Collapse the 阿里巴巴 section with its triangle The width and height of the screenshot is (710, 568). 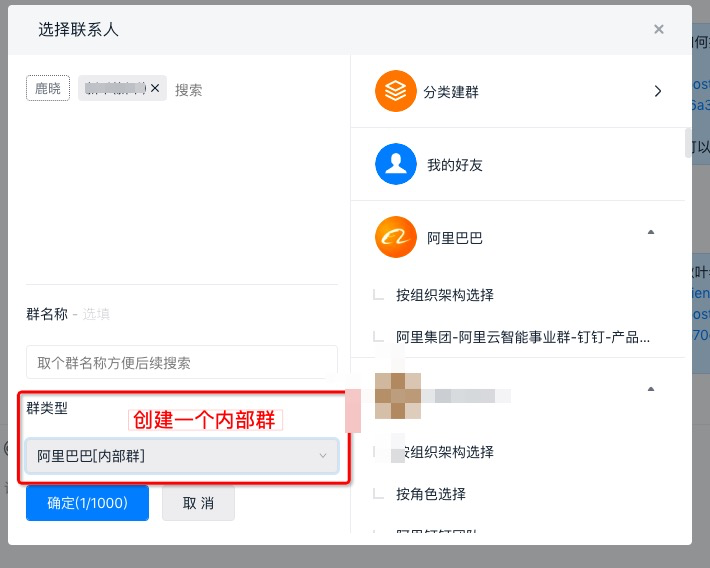tap(651, 232)
